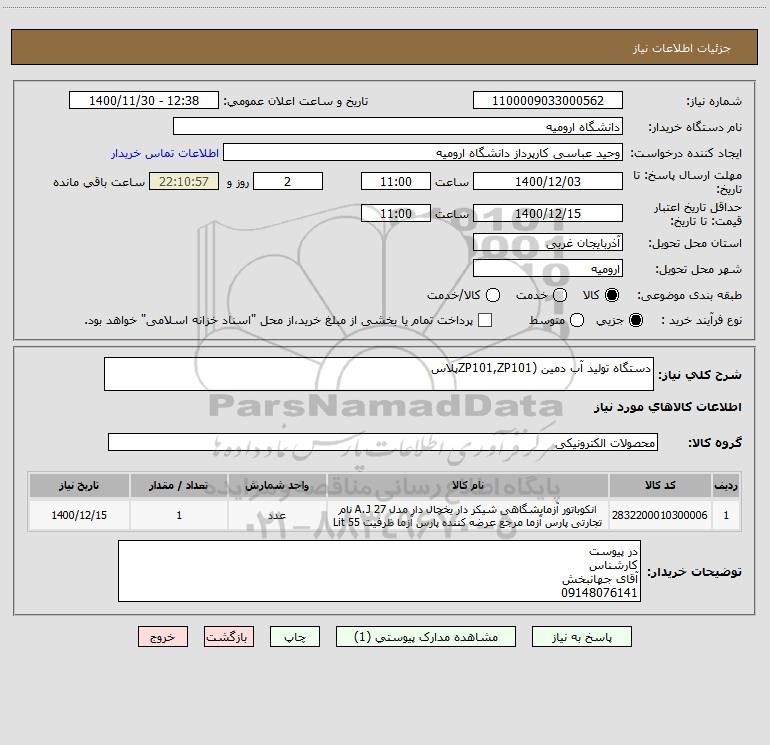Click the page title جزئیات اطلاعات نیاز
The width and height of the screenshot is (770, 745).
[681, 48]
